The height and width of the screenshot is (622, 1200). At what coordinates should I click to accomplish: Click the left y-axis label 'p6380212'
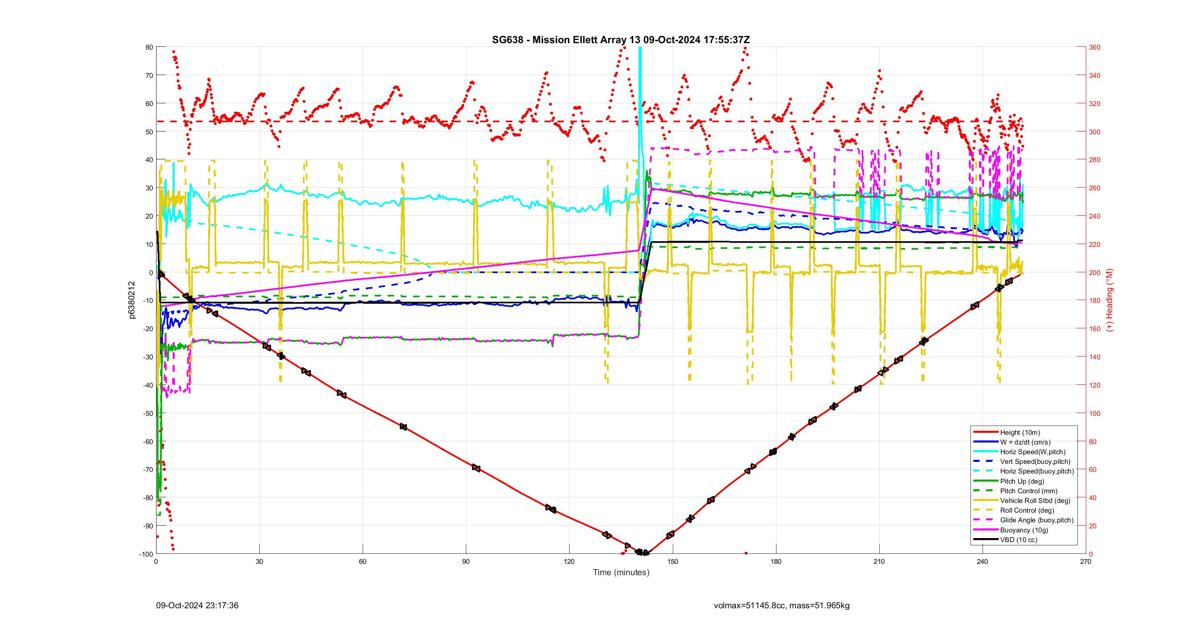(x=131, y=300)
